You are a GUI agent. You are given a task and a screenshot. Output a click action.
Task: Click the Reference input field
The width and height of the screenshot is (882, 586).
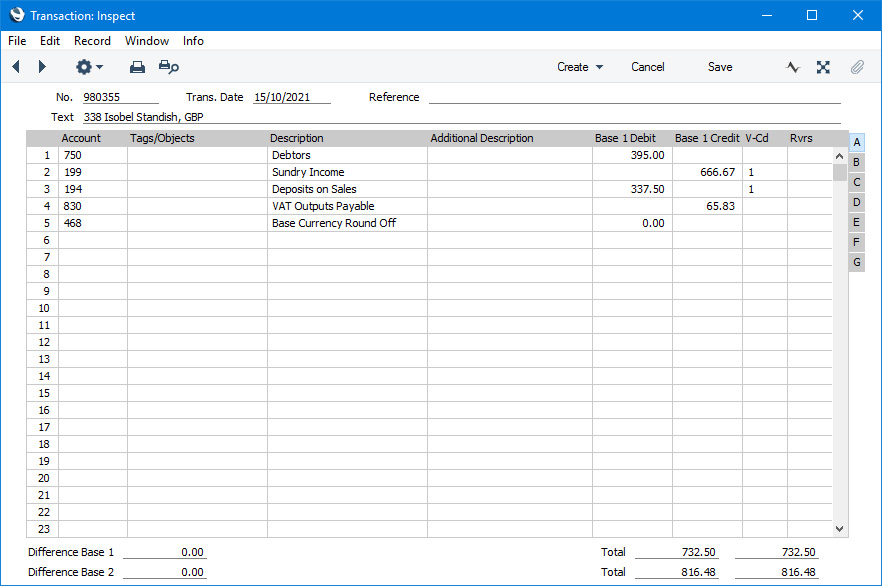click(x=634, y=97)
